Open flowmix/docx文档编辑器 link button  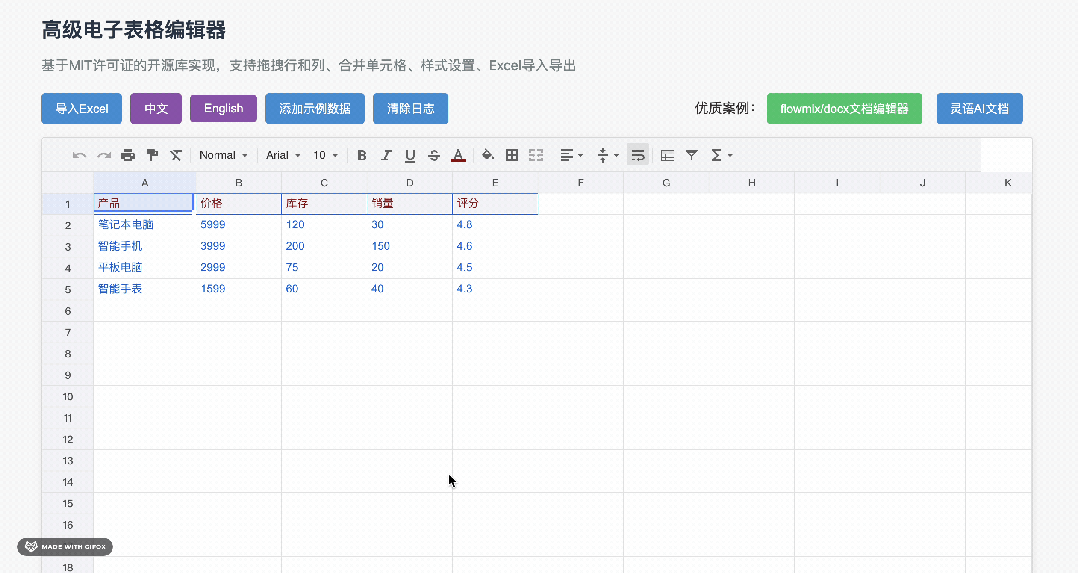coord(844,109)
